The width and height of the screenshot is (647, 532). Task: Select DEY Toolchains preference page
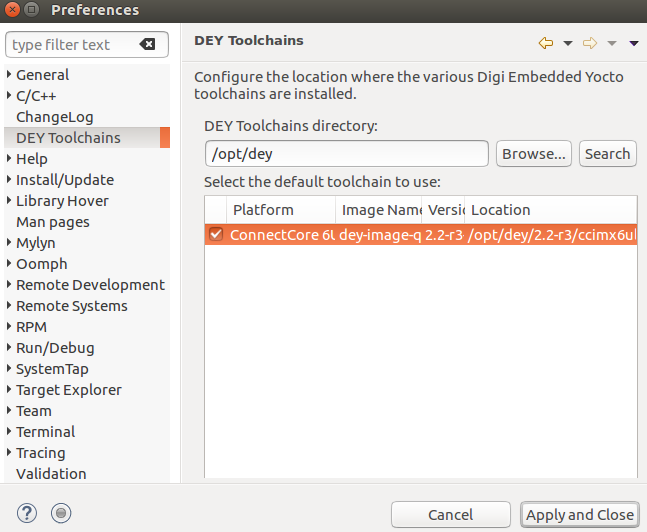pos(68,138)
